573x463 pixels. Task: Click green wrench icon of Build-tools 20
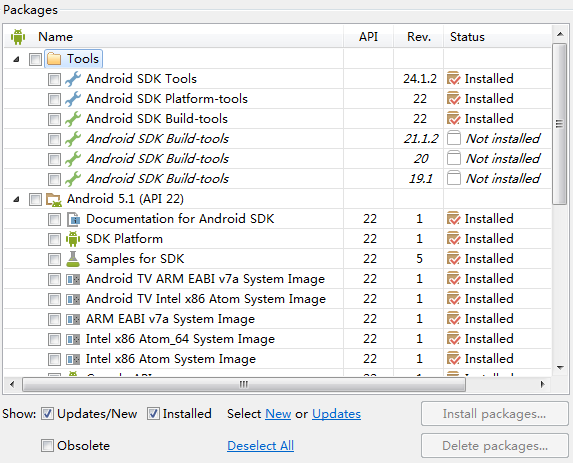[73, 159]
